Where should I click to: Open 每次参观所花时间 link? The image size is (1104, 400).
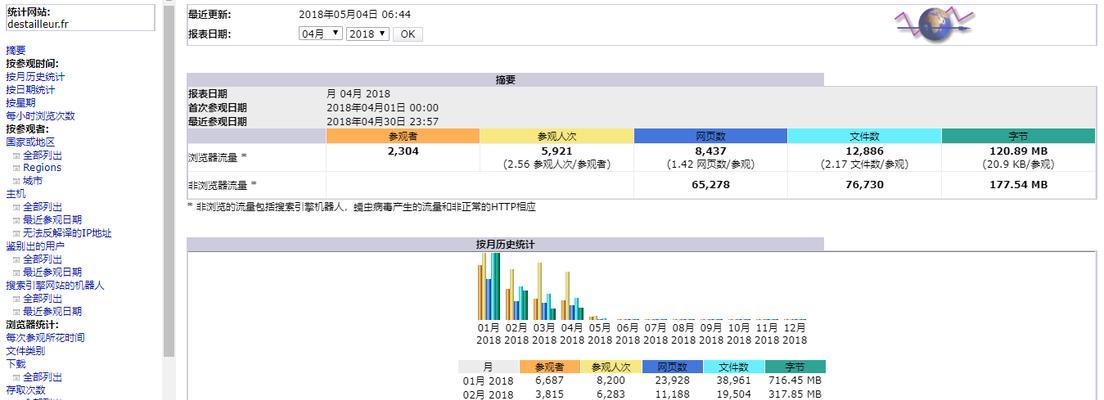tap(45, 338)
